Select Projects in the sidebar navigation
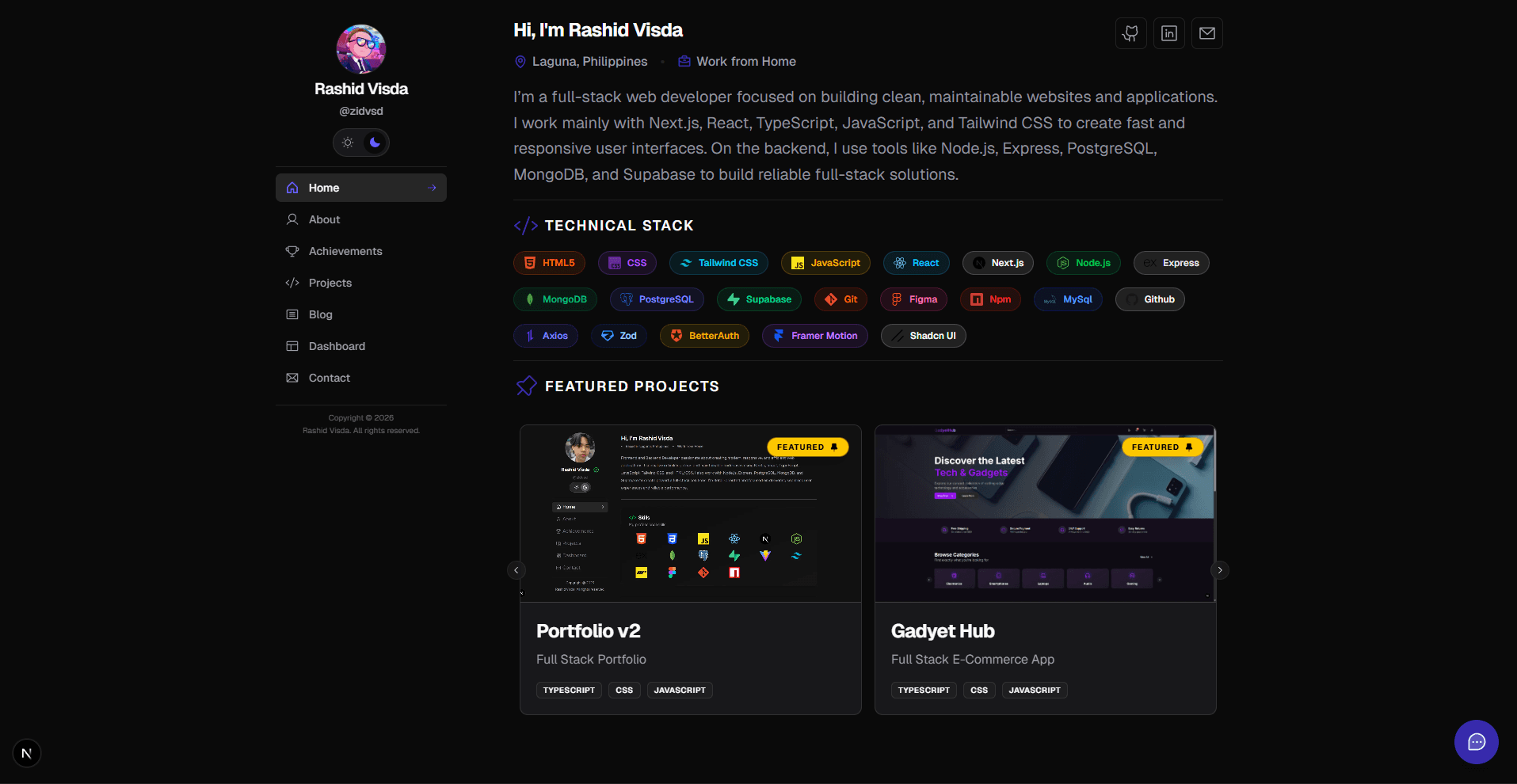Screen dimensions: 1517x784 click(x=330, y=283)
